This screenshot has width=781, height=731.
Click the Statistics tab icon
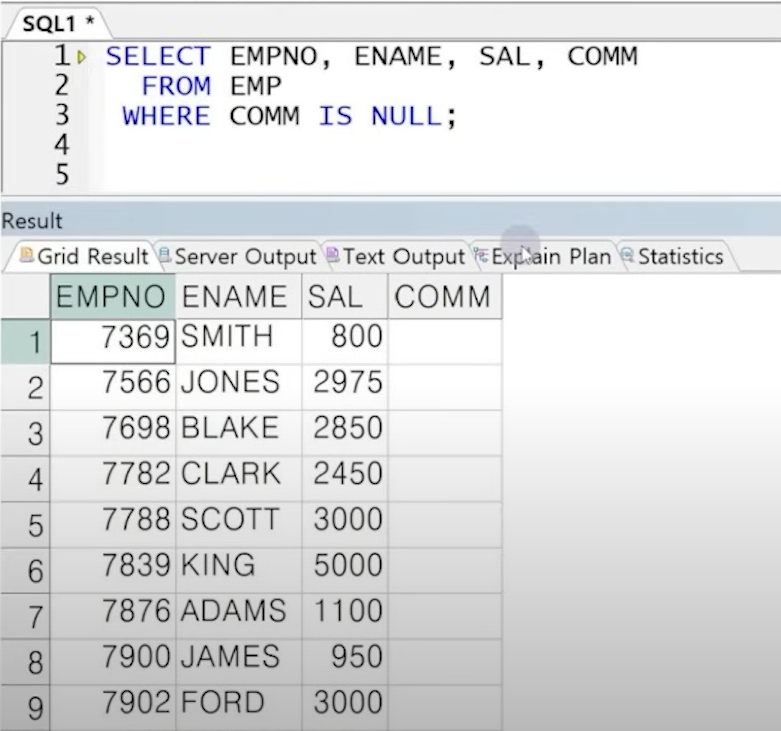coord(628,255)
